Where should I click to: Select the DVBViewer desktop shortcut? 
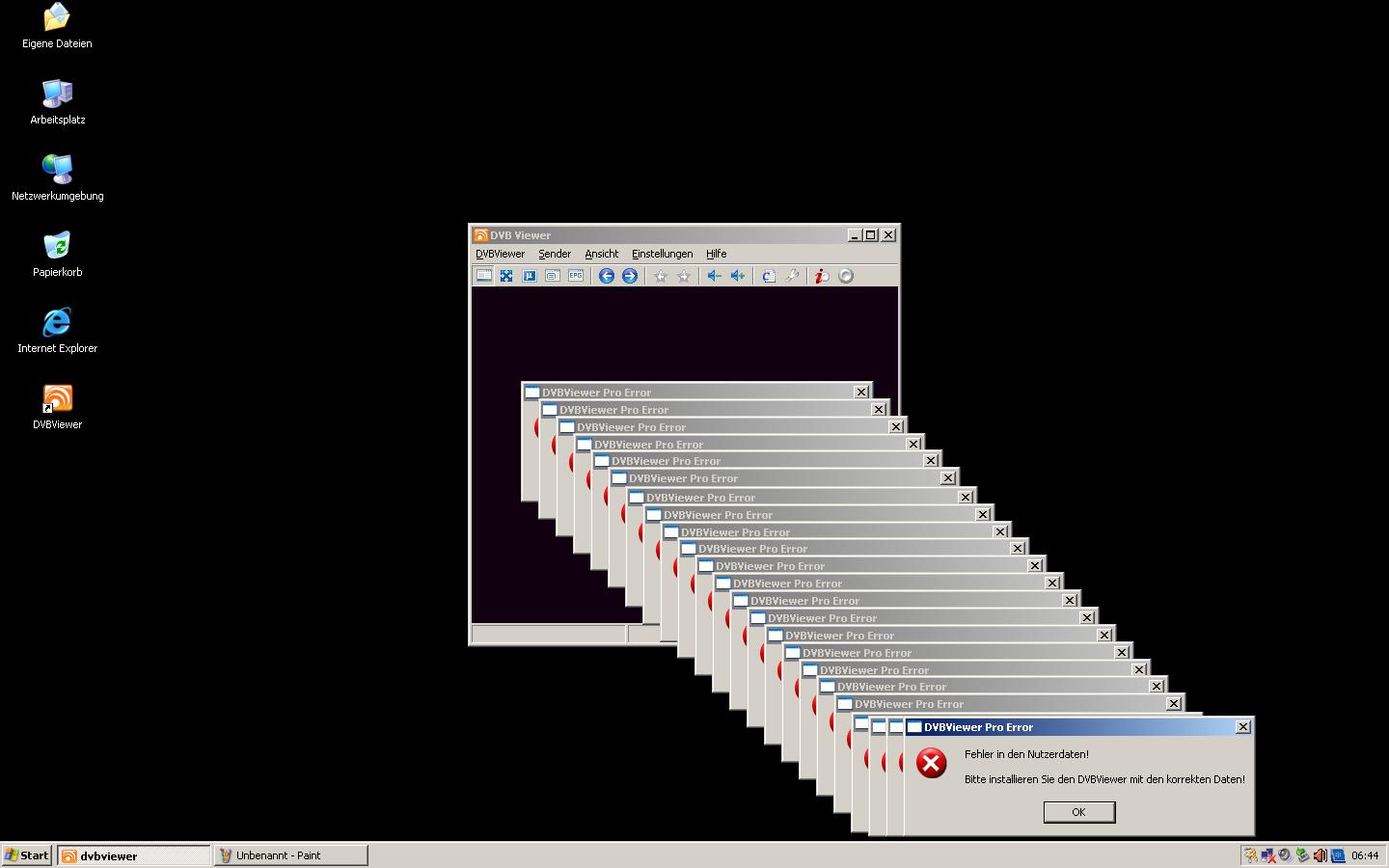(57, 408)
